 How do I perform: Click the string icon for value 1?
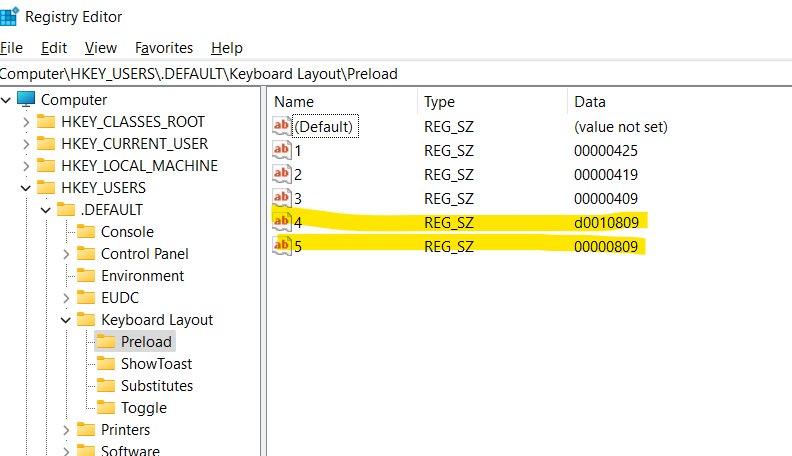(281, 151)
